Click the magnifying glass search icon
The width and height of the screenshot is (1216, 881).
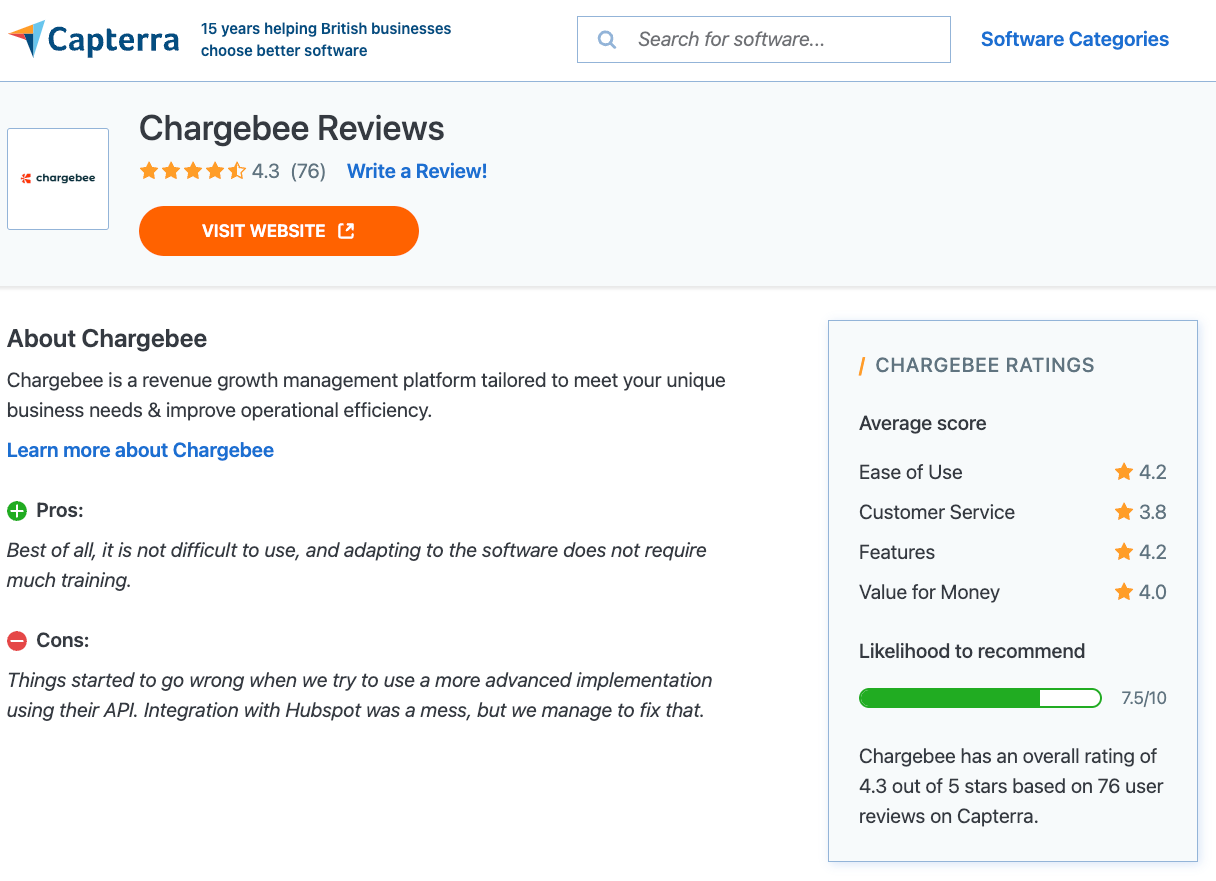pyautogui.click(x=607, y=39)
